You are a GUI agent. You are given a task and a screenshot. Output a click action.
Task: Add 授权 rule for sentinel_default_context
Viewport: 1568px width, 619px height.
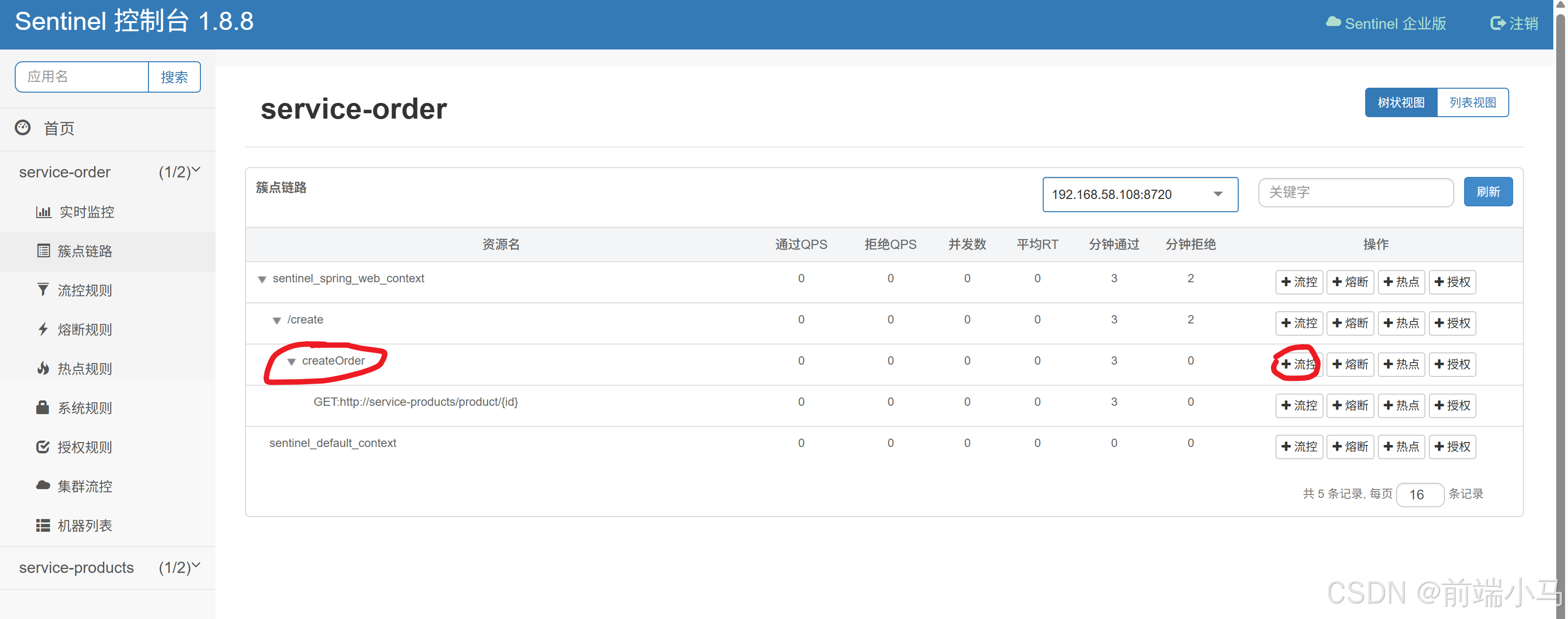[x=1452, y=447]
